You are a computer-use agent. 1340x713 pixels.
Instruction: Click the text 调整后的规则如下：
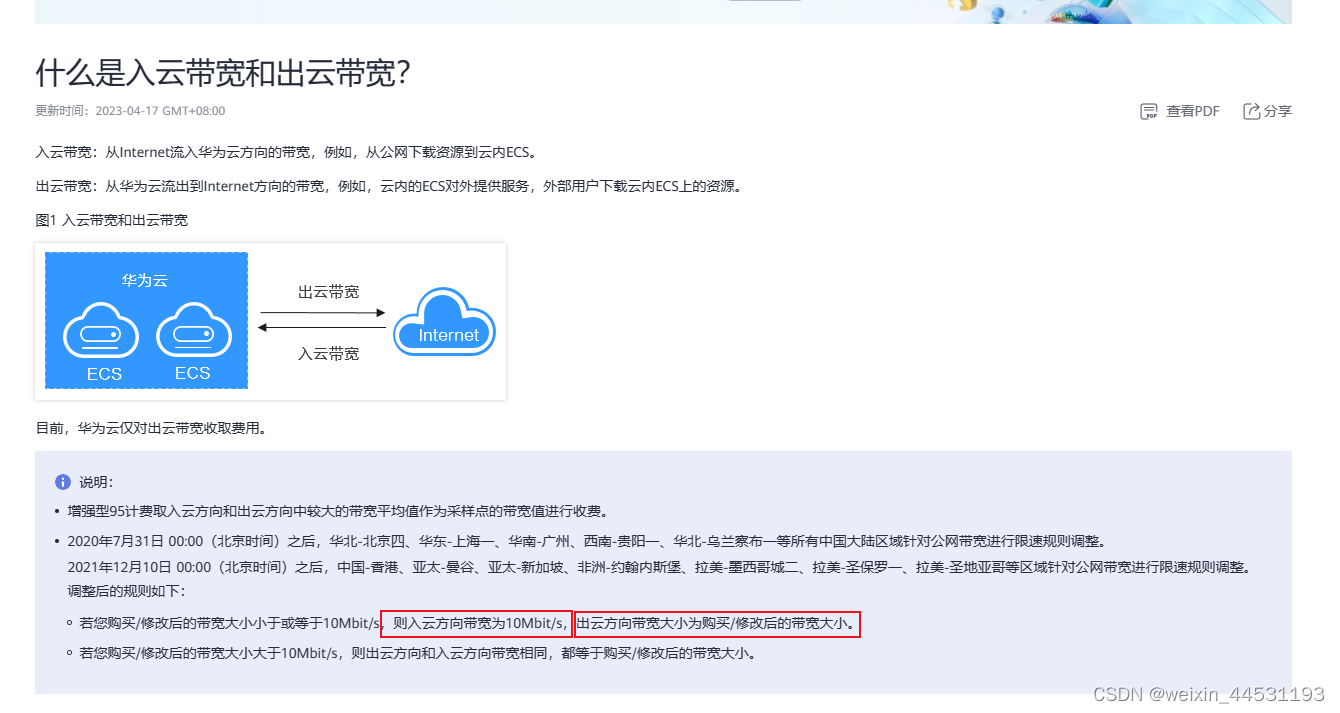click(x=127, y=591)
